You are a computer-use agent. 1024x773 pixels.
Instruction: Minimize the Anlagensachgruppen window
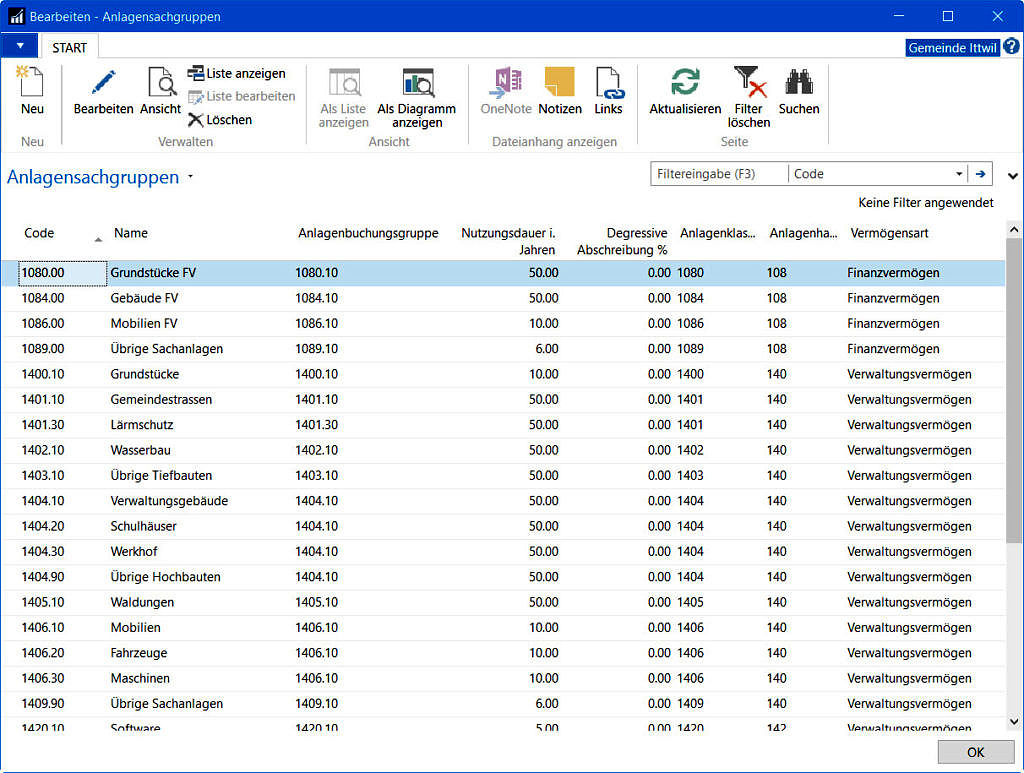[899, 16]
